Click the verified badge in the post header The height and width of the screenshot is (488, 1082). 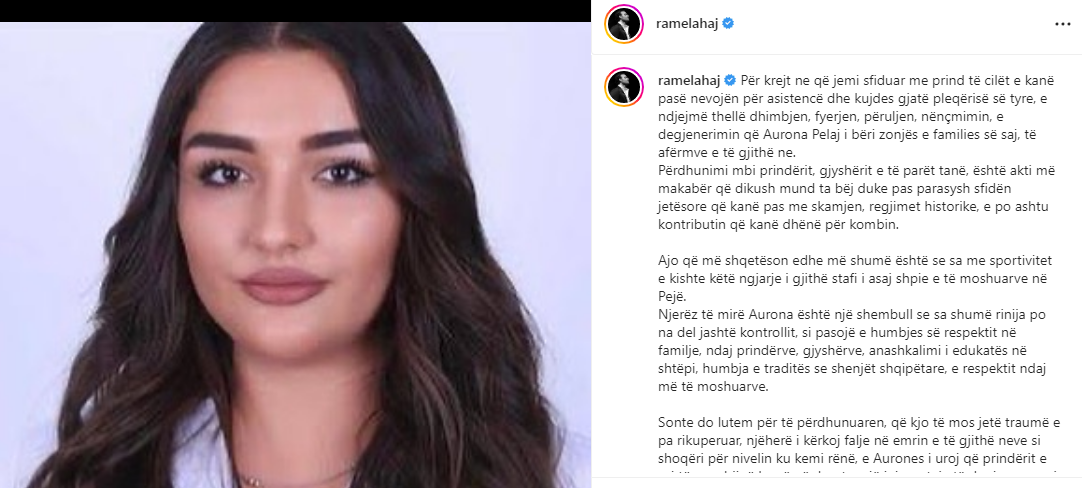click(x=728, y=23)
